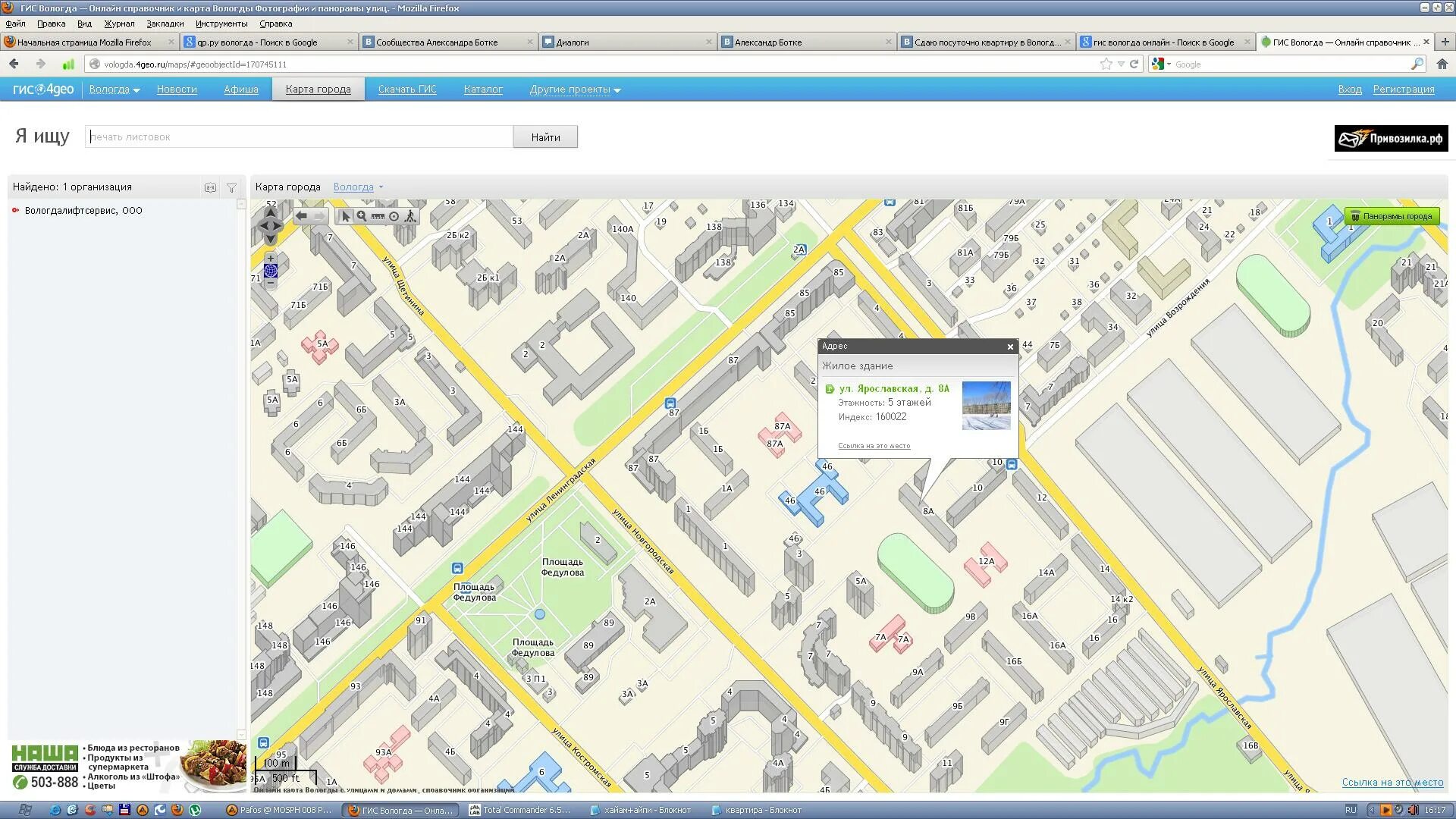
Task: Open the Новости section
Action: (177, 89)
